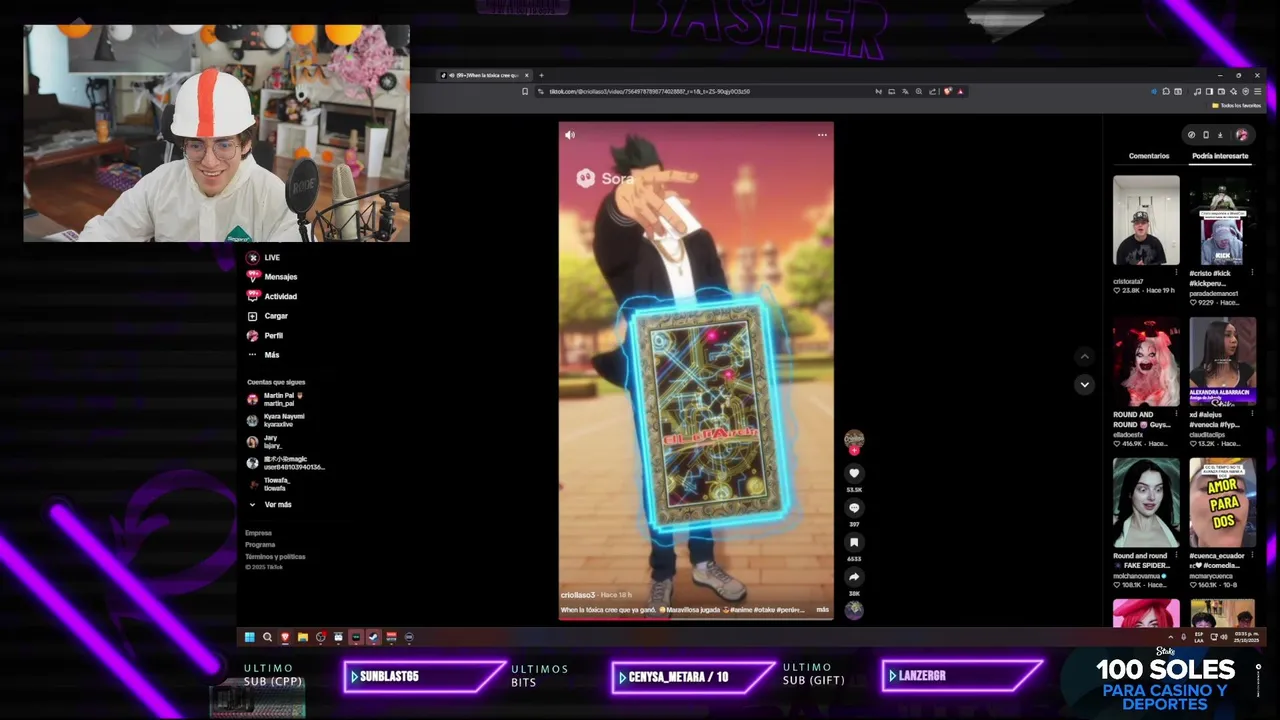The width and height of the screenshot is (1280, 720).
Task: Share the video with arrow icon
Action: click(854, 577)
